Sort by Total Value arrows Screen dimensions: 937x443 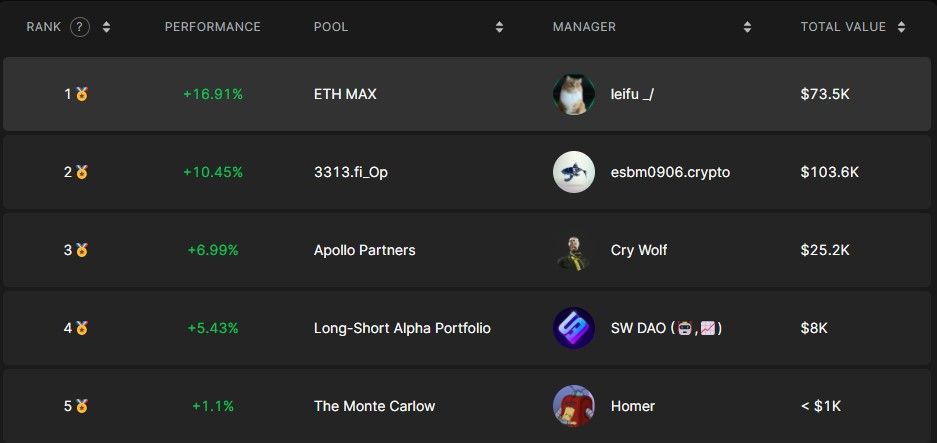901,27
